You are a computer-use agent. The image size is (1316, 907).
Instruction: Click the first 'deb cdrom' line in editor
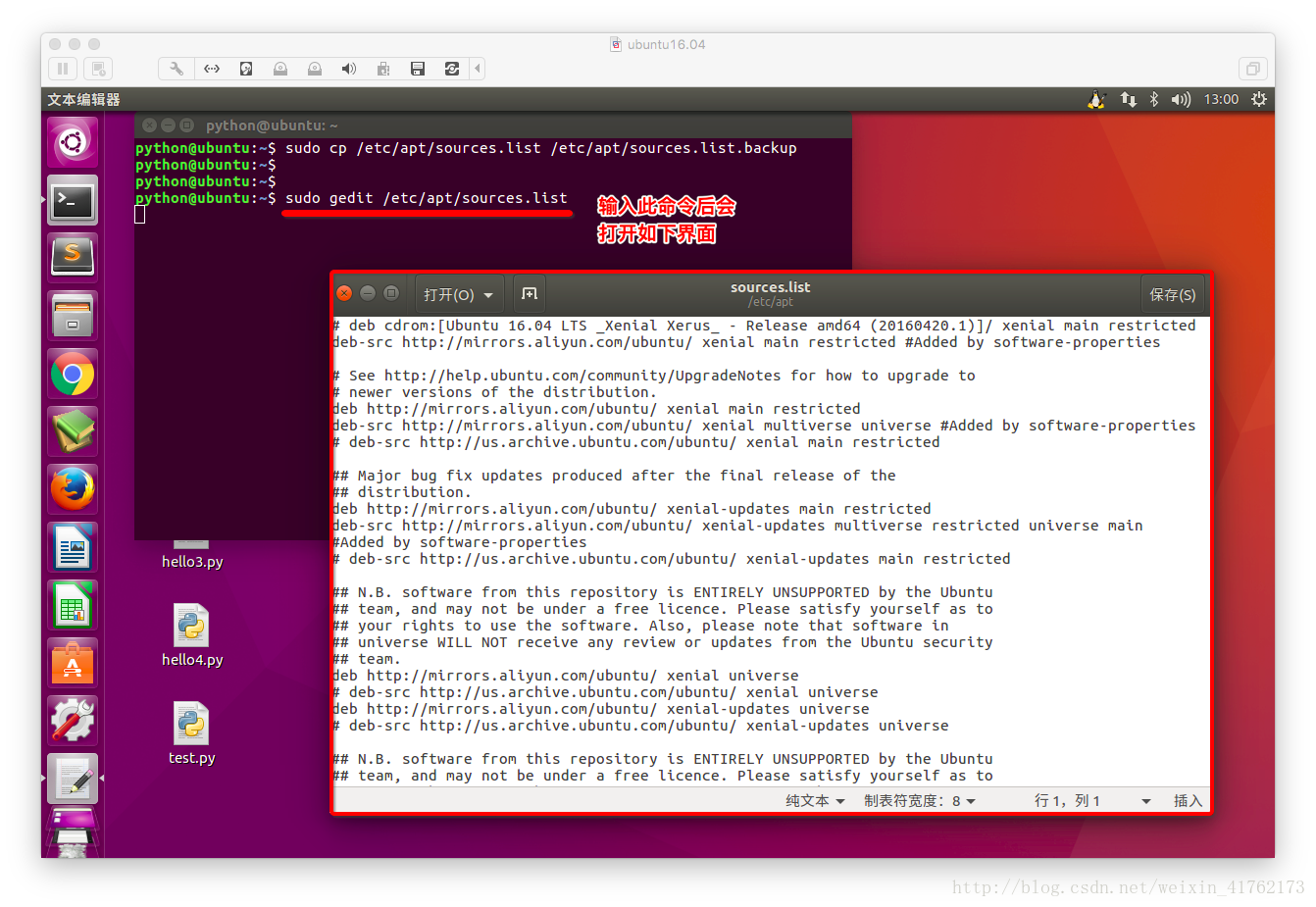[x=765, y=326]
